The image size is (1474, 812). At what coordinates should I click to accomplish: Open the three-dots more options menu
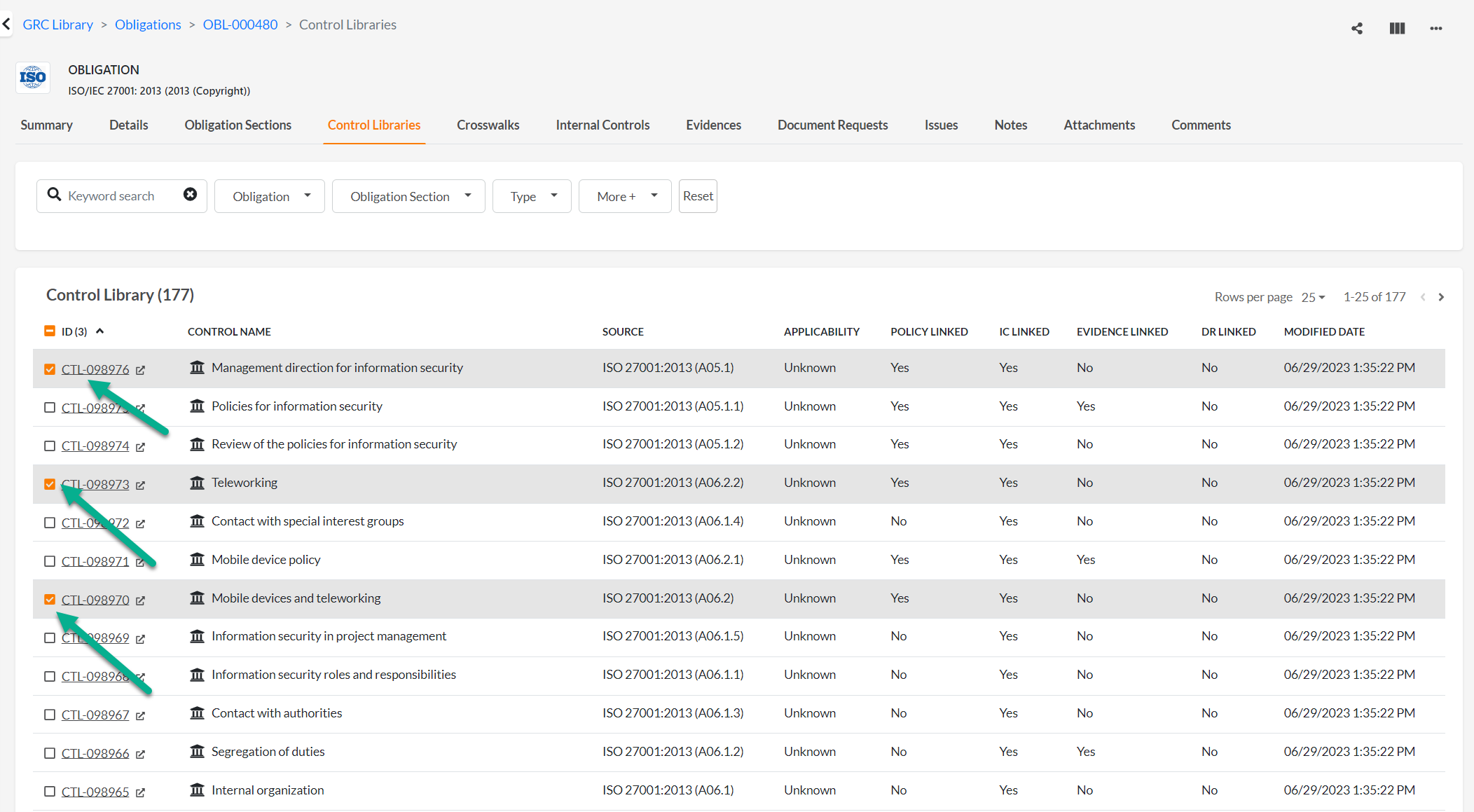[1435, 28]
